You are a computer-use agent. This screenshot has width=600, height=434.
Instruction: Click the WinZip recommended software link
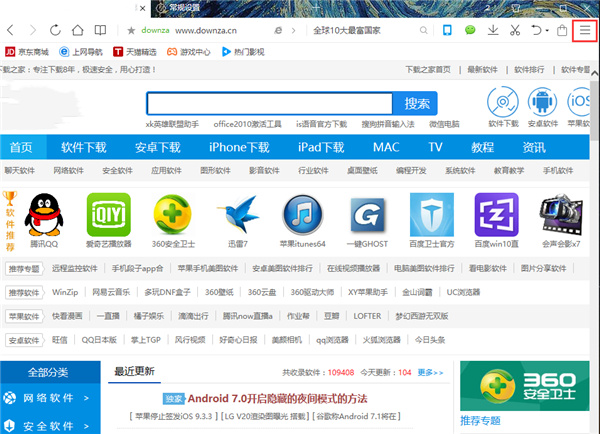(x=65, y=292)
